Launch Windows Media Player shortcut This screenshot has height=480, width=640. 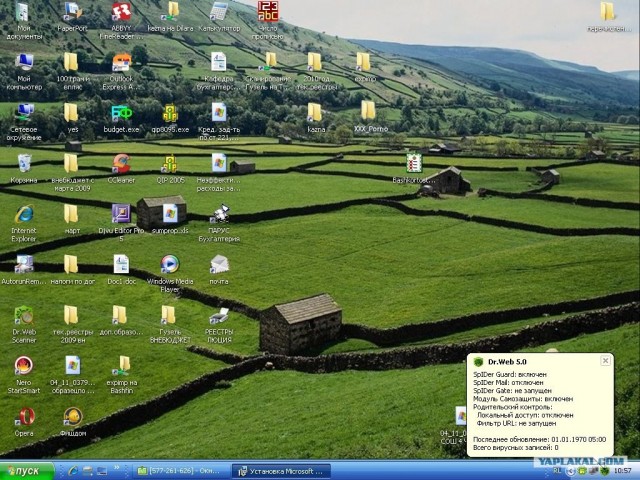169,265
